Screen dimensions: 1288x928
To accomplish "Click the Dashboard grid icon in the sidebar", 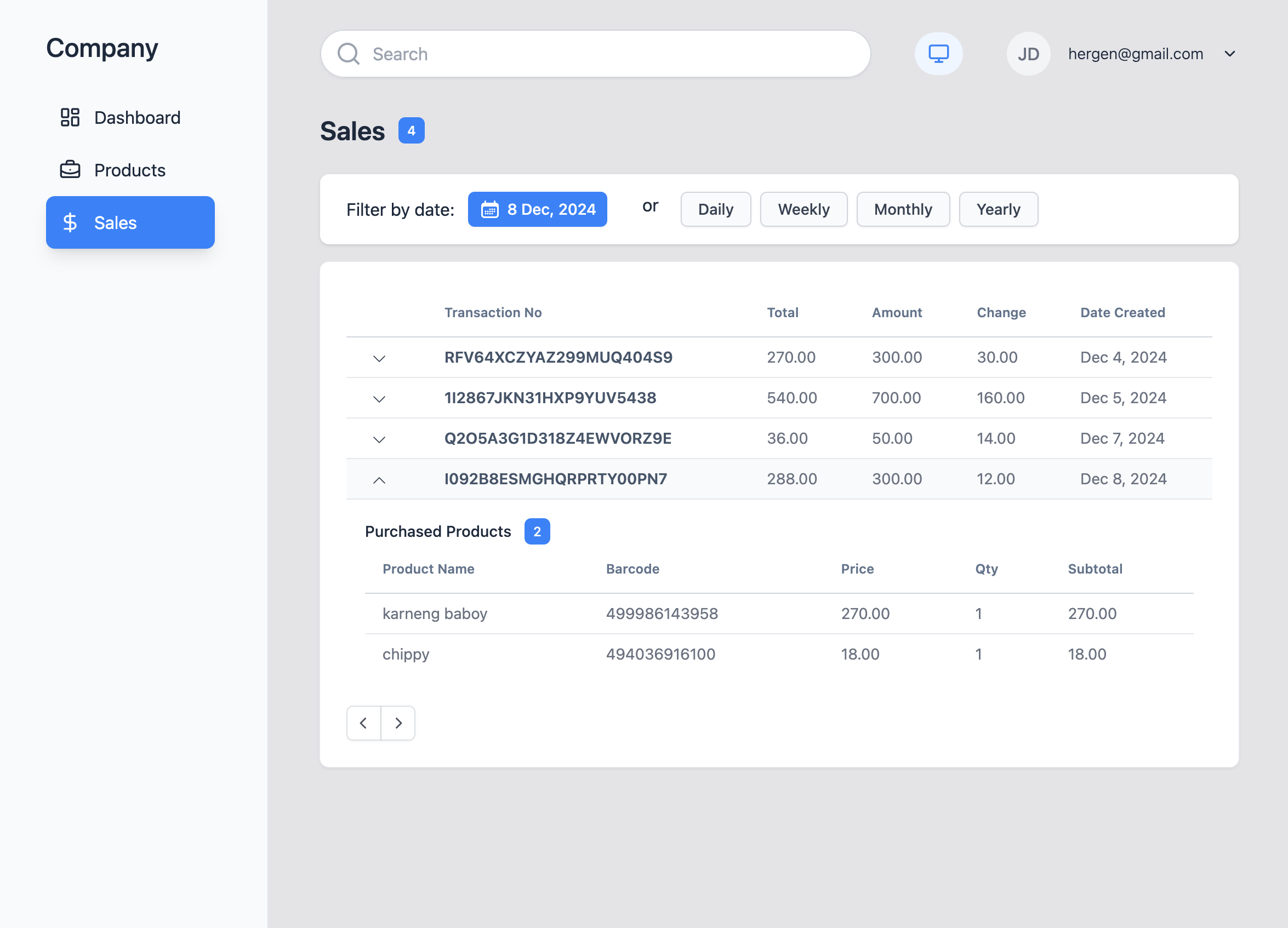I will point(70,117).
